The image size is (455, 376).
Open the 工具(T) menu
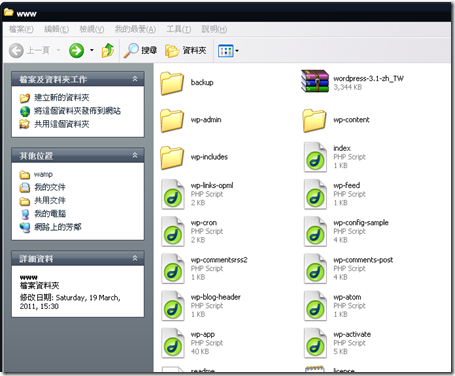pyautogui.click(x=179, y=29)
